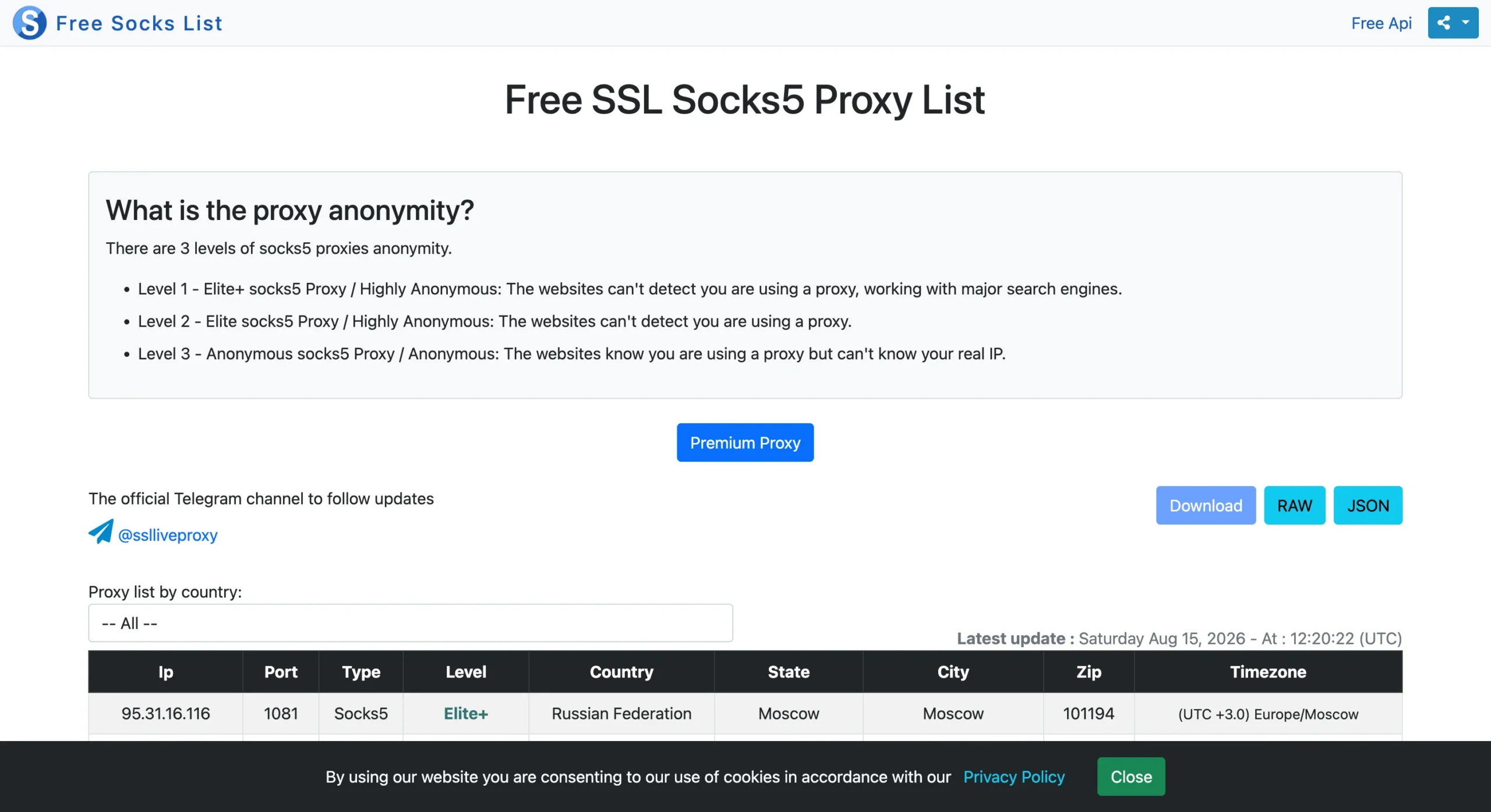Sort by the Ip column header

click(x=165, y=672)
